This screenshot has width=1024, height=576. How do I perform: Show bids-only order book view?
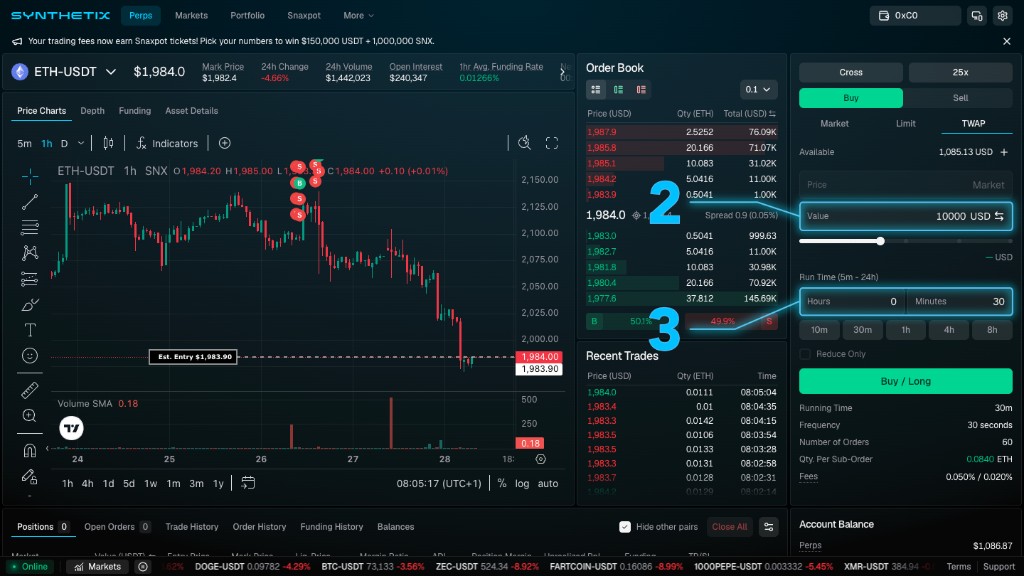(618, 89)
